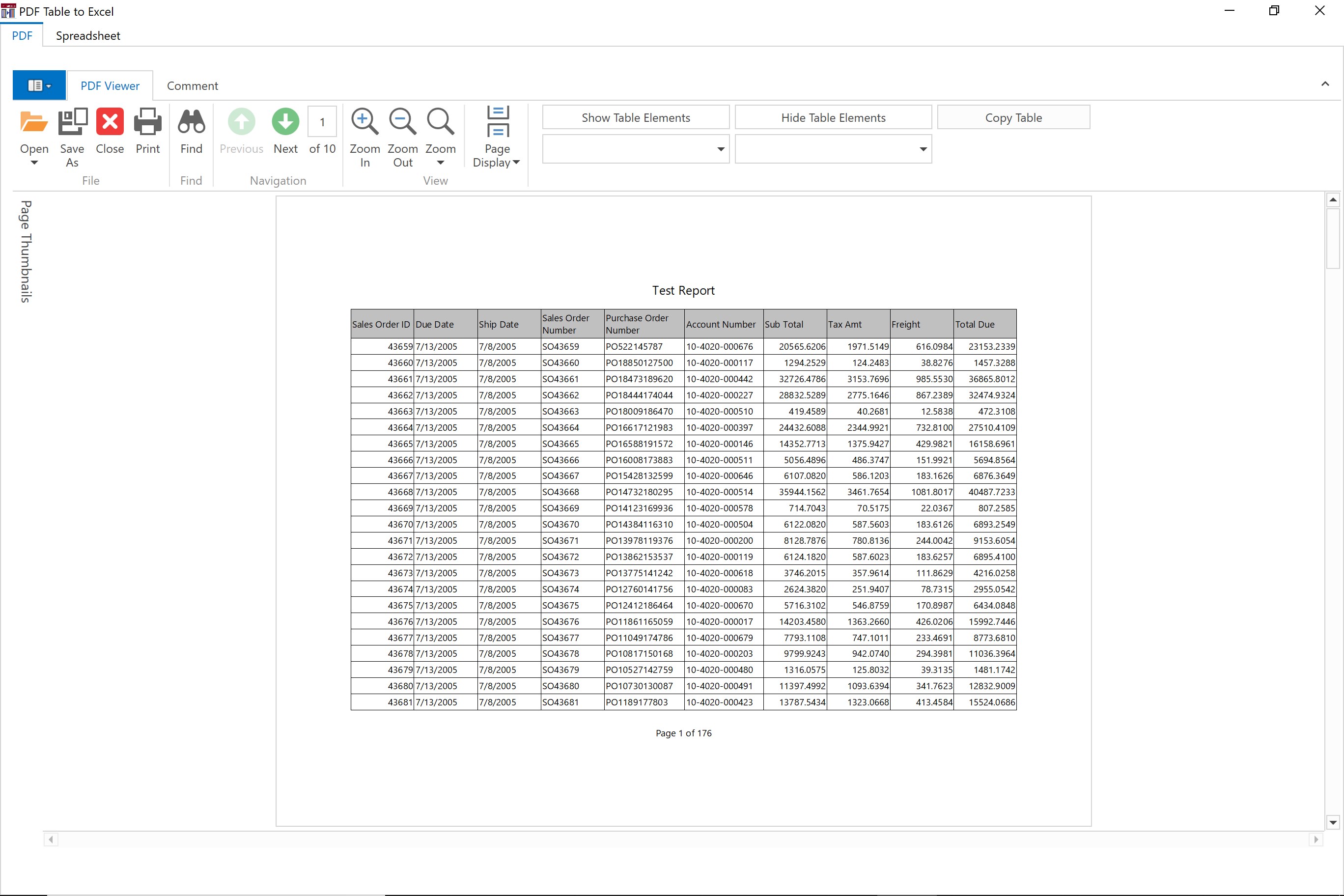Go to the Next page with the green arrow

tap(285, 122)
